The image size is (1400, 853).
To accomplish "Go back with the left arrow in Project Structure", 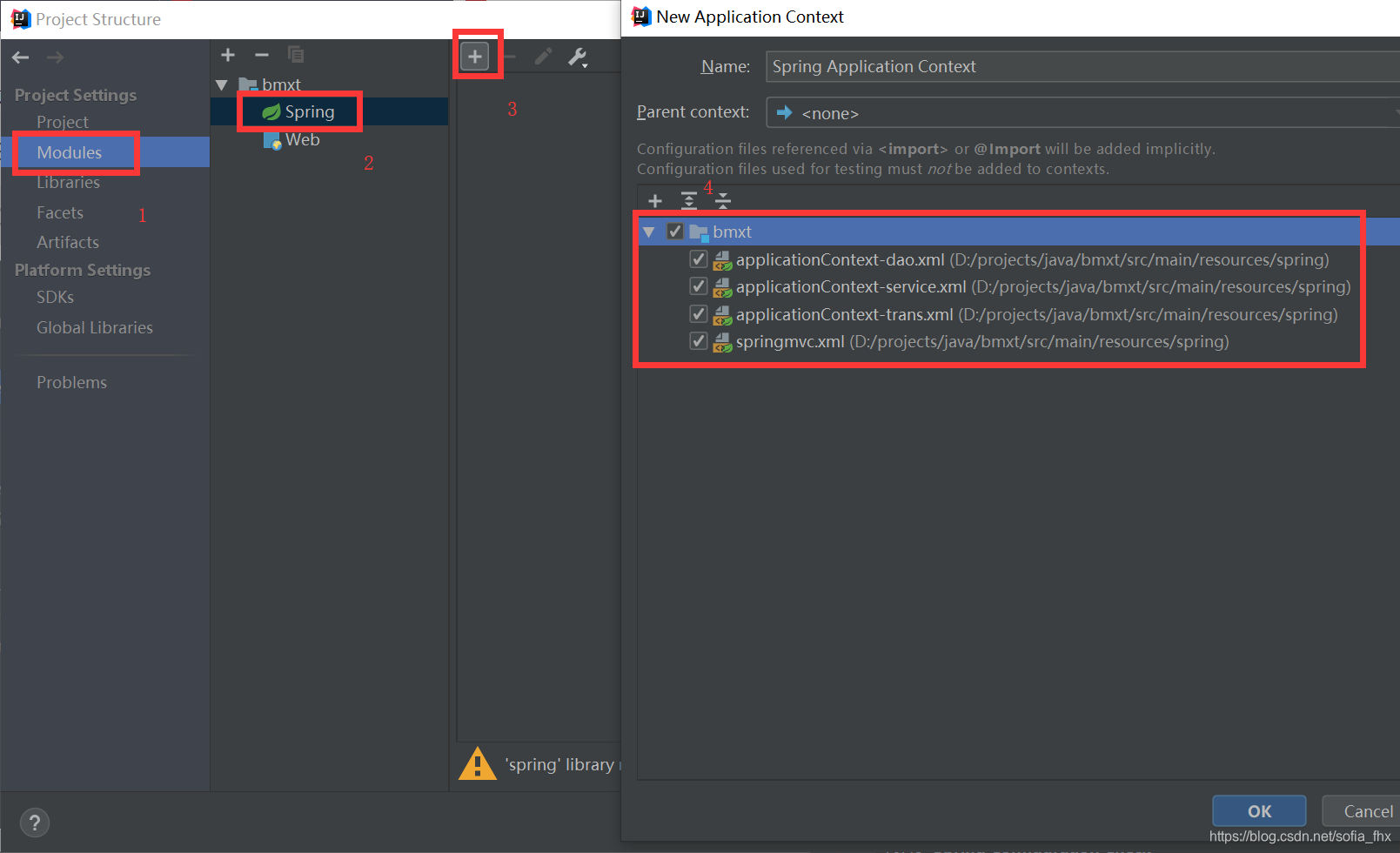I will [x=21, y=57].
